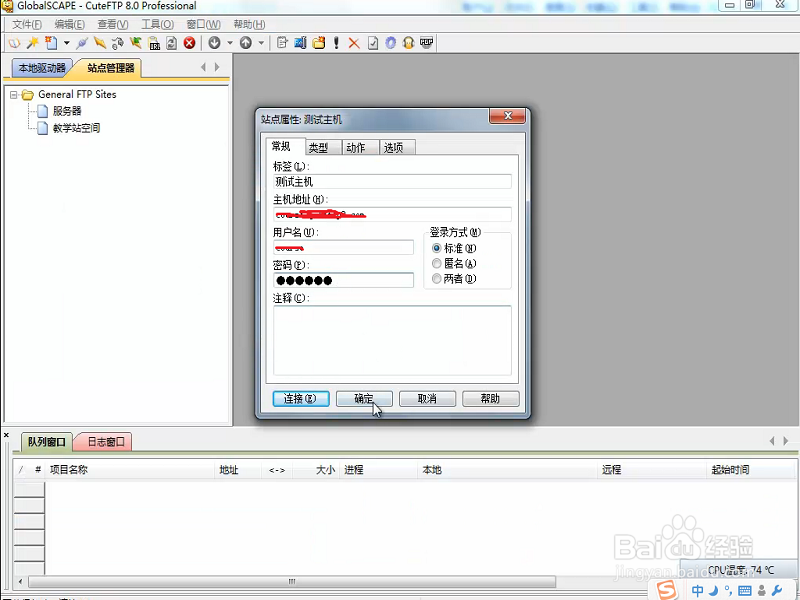Click the New Folder toolbar icon
The image size is (800, 600).
click(x=319, y=43)
